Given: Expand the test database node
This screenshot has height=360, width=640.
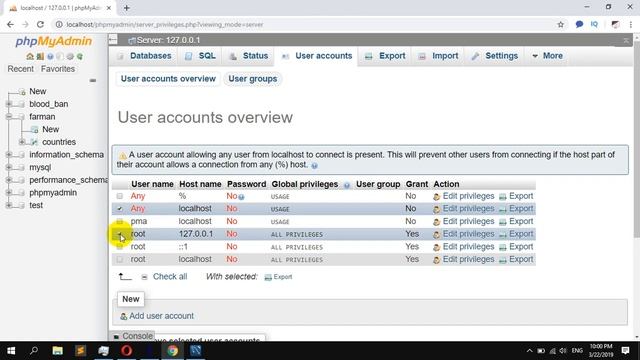Looking at the screenshot, I should (x=9, y=205).
